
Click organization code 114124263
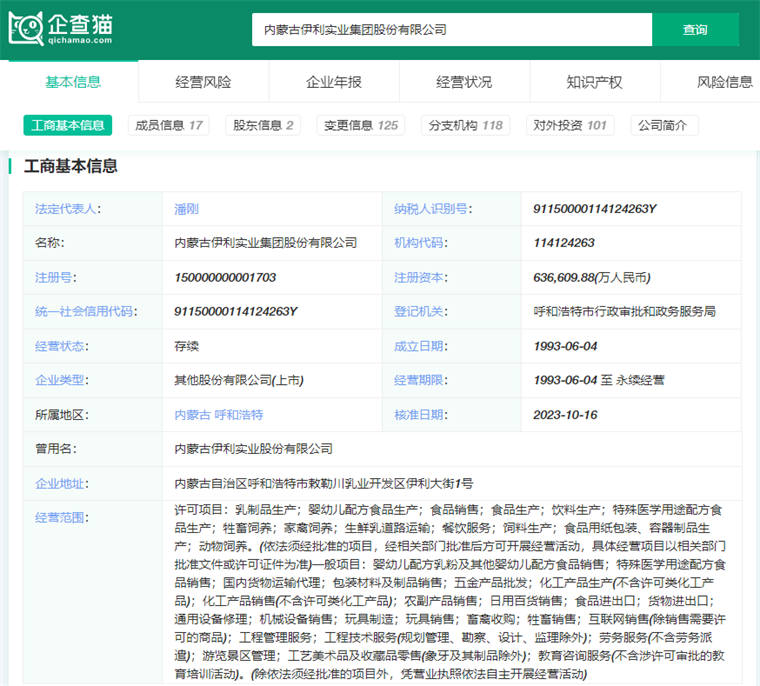click(564, 243)
